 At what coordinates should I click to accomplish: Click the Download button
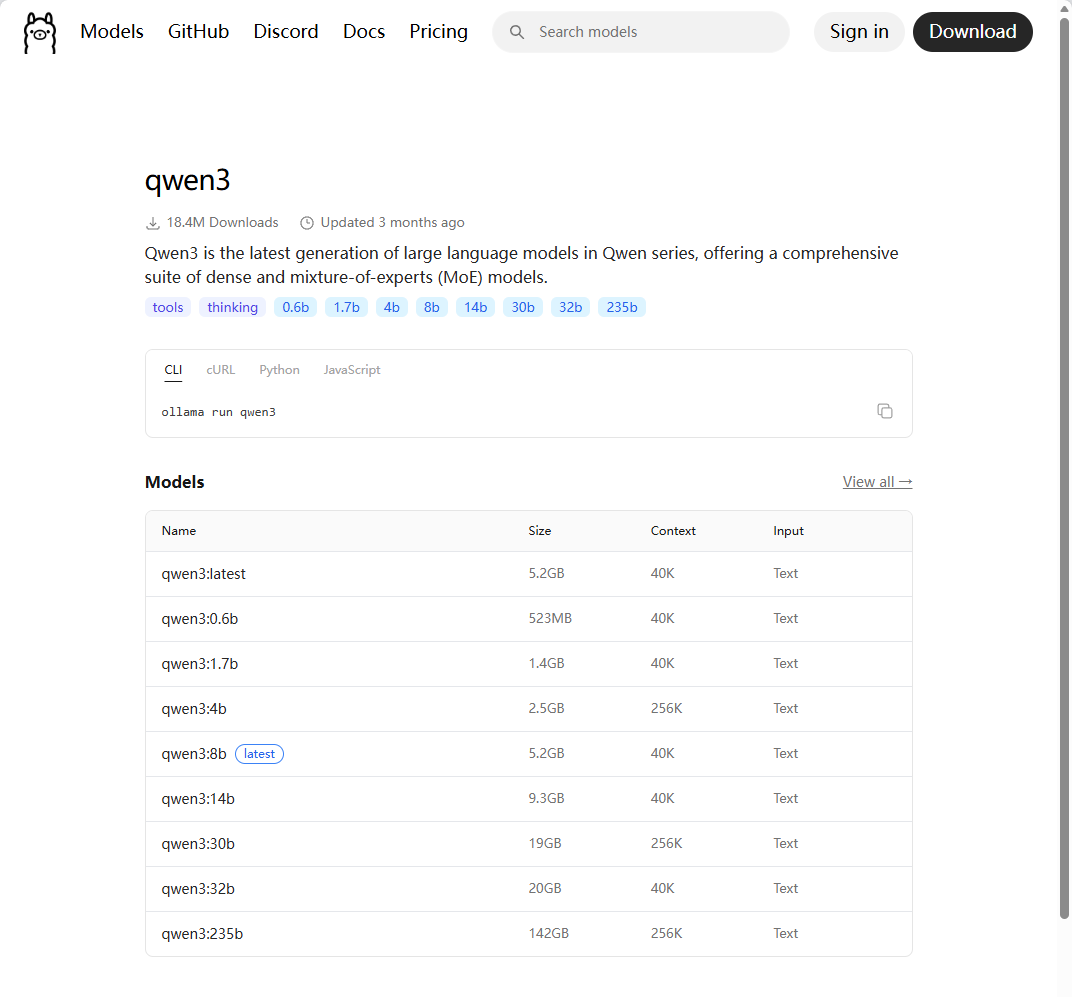[972, 32]
